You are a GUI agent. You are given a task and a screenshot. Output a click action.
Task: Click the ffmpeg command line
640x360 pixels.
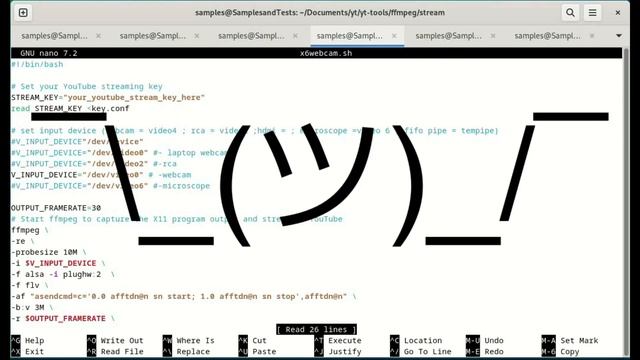click(29, 230)
